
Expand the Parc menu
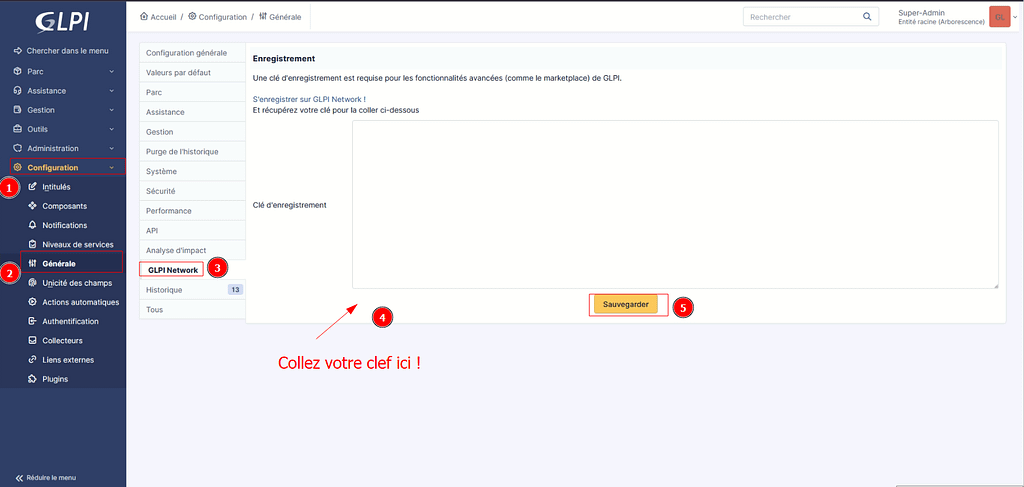point(63,72)
